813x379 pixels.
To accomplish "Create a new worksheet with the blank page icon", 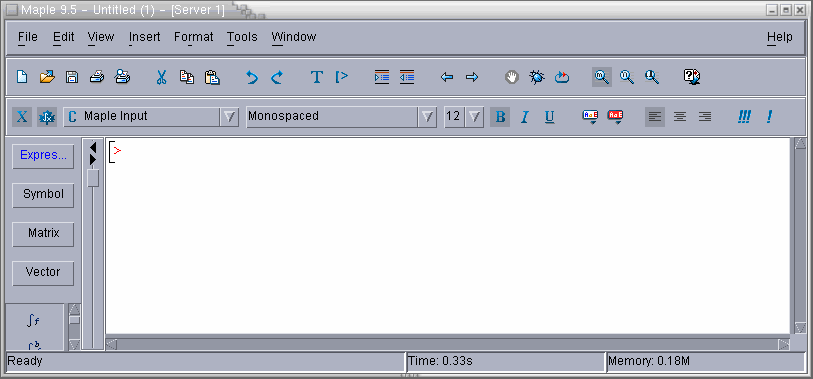I will [x=22, y=77].
